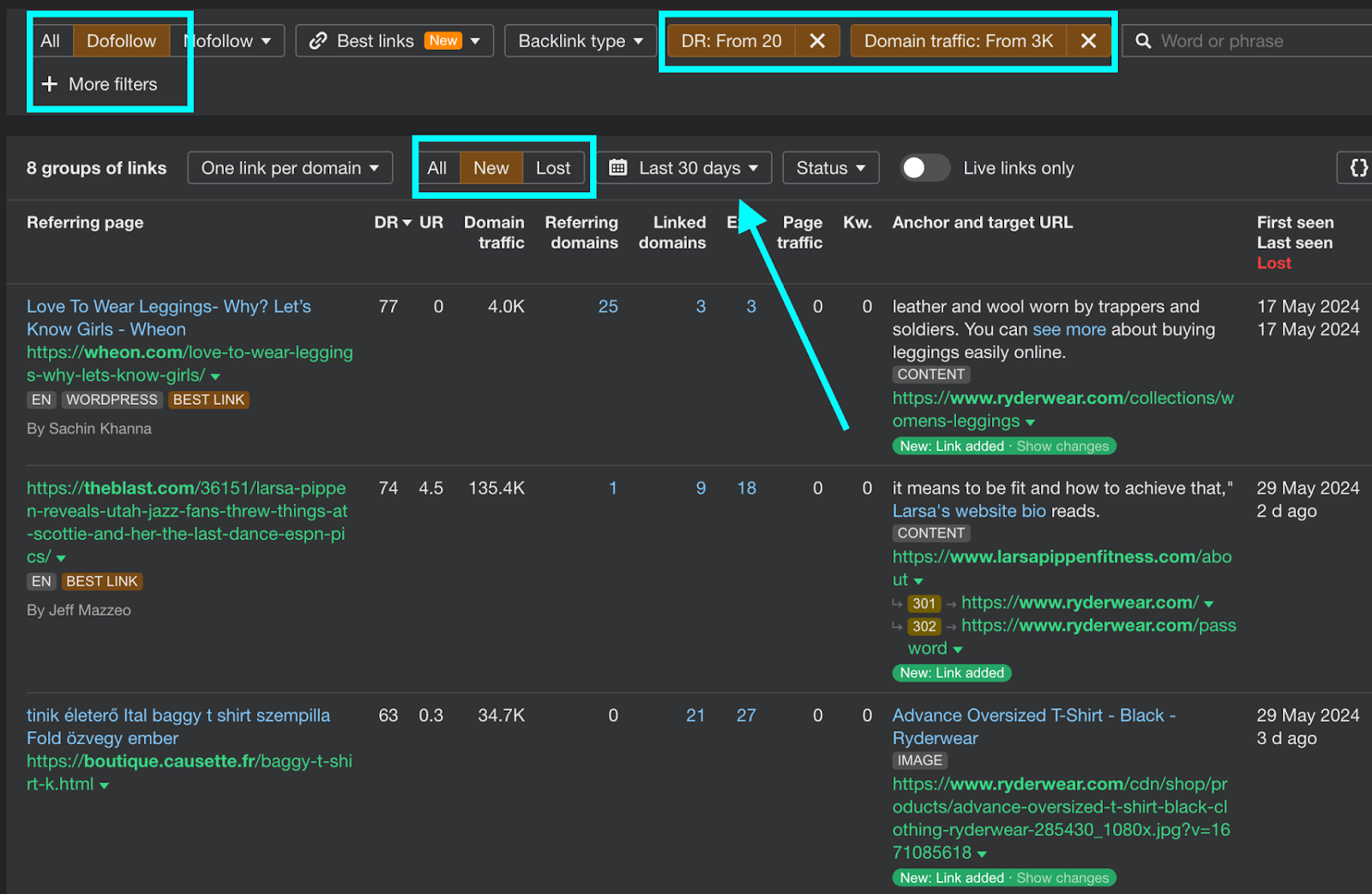Click the link icon in Best links

point(318,41)
